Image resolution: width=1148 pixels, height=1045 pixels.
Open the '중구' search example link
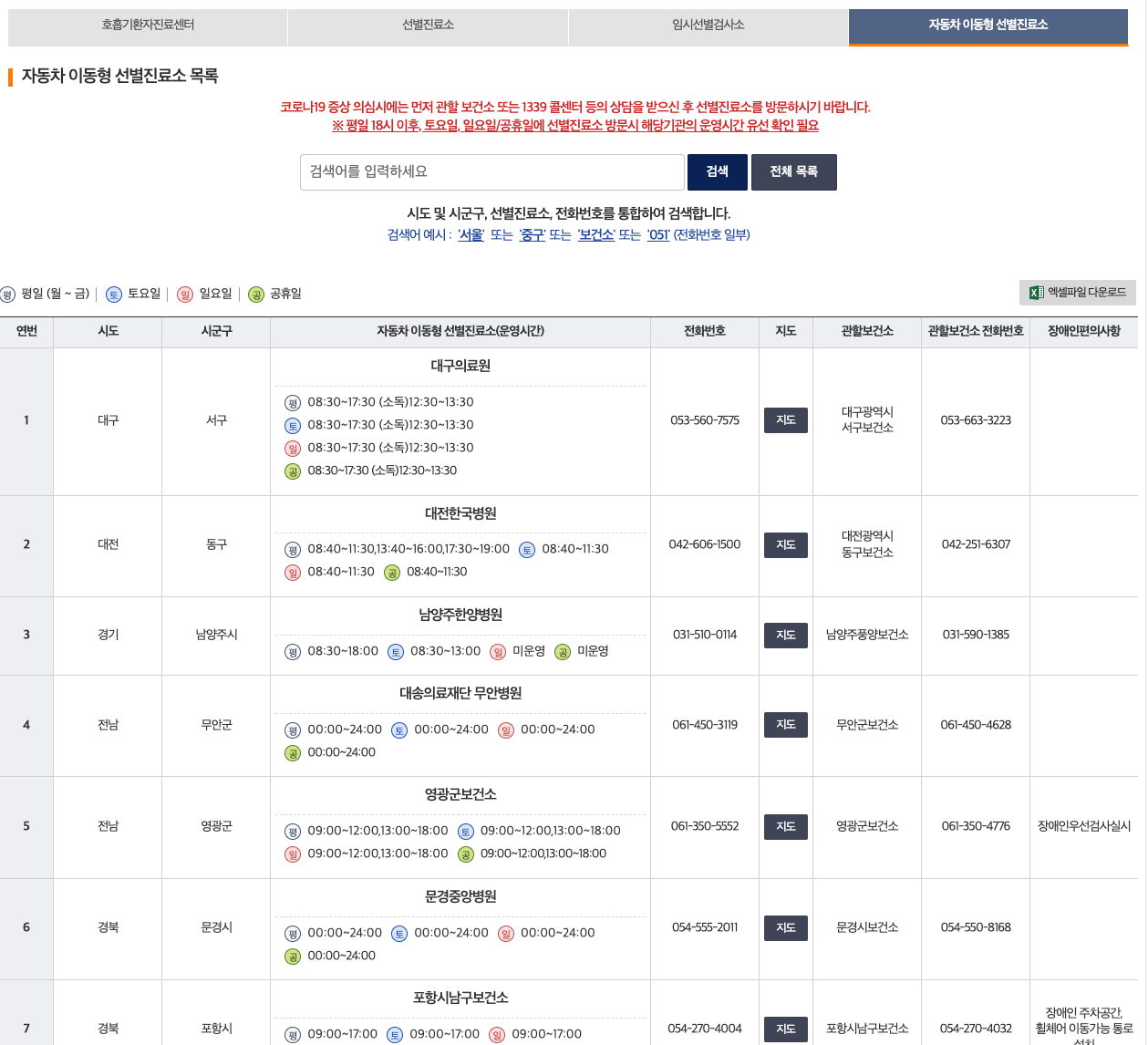point(532,234)
